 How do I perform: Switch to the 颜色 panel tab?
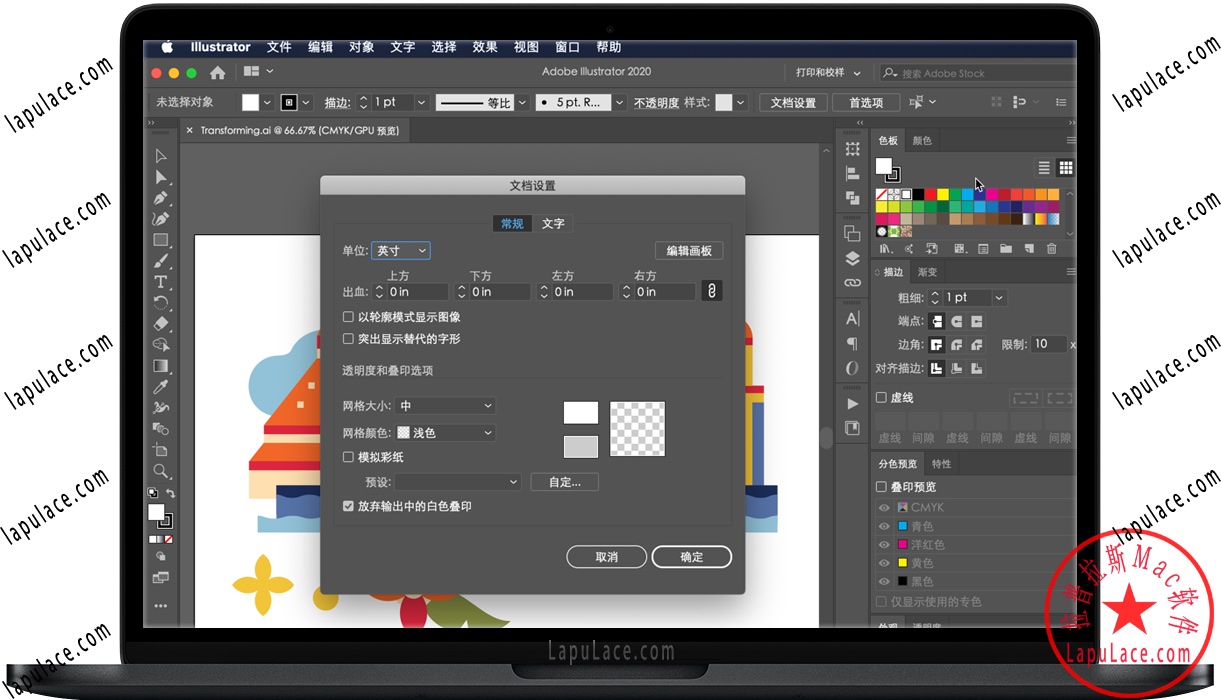[921, 141]
